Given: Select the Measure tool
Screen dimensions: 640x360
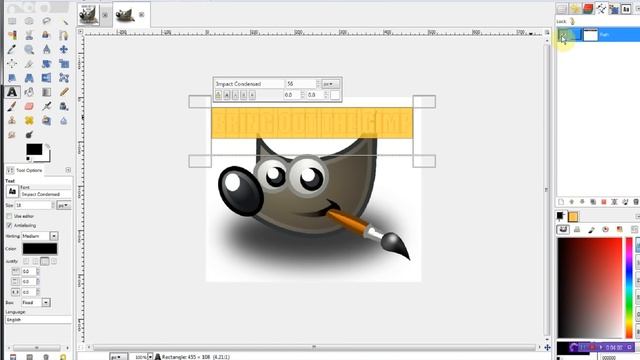Looking at the screenshot, I should (46, 49).
